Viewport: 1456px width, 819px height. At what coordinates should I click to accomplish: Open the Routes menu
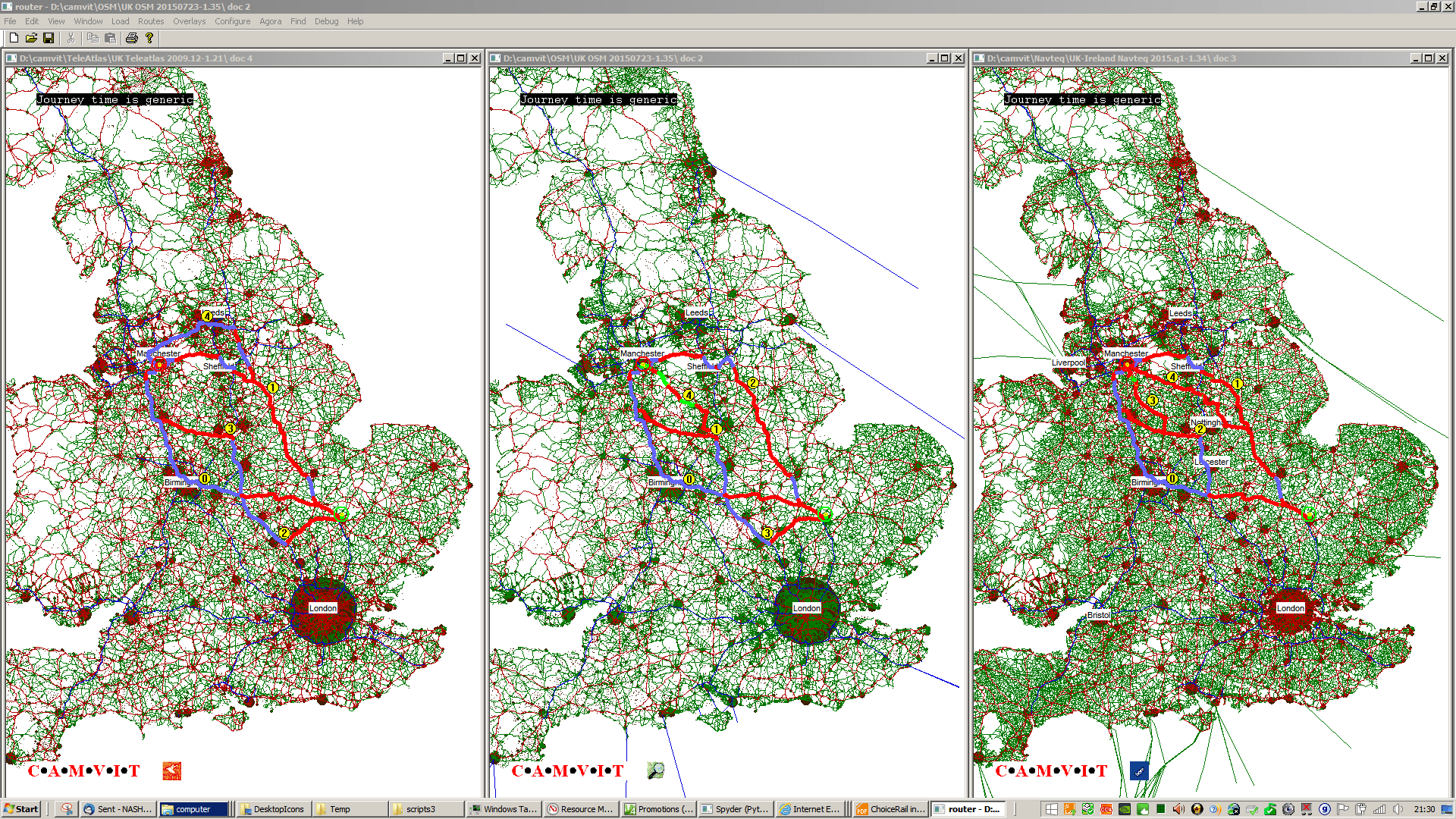click(x=150, y=21)
